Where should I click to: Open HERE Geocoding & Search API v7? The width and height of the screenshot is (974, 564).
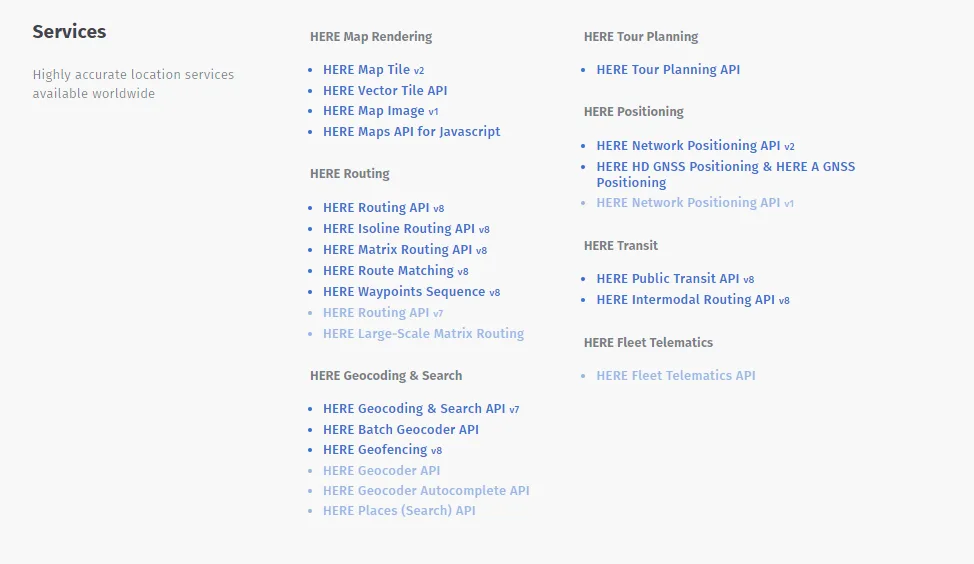point(421,409)
